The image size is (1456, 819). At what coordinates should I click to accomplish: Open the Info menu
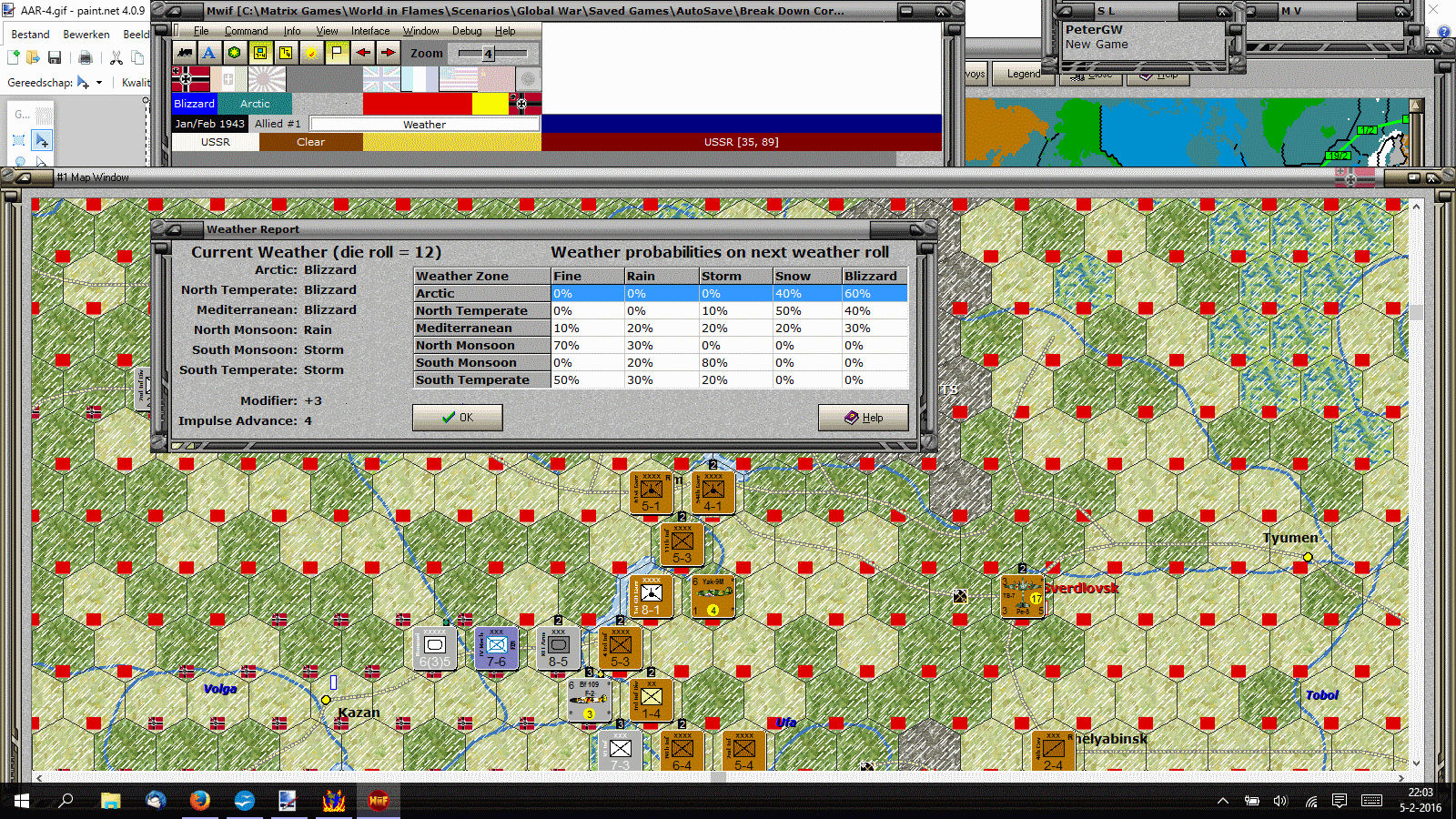292,31
